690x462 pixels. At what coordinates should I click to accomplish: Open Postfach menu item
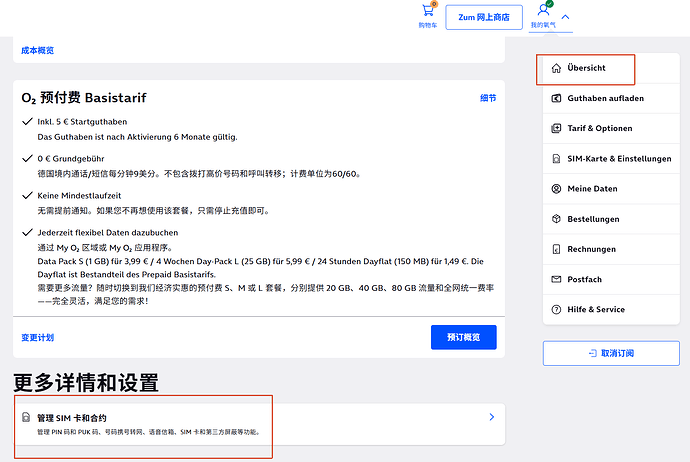(x=611, y=279)
